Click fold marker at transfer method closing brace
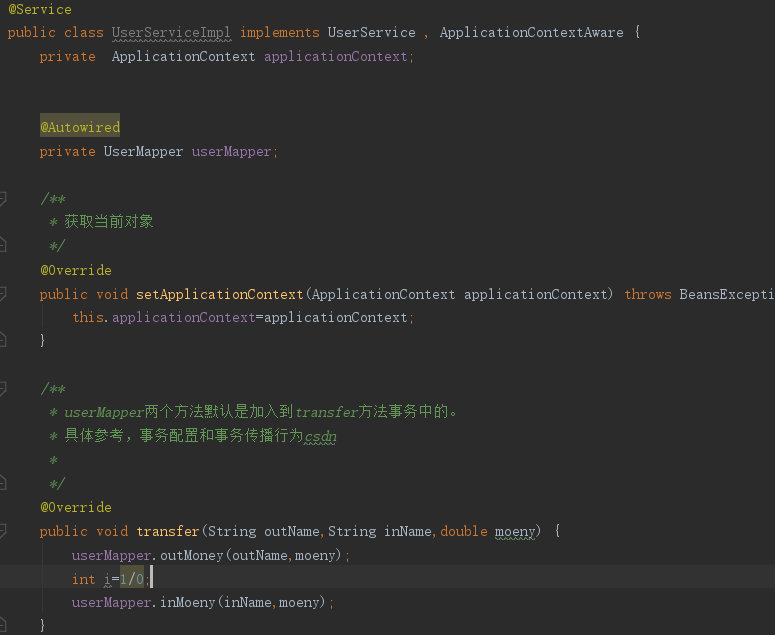Image resolution: width=775 pixels, height=635 pixels. pos(2,624)
